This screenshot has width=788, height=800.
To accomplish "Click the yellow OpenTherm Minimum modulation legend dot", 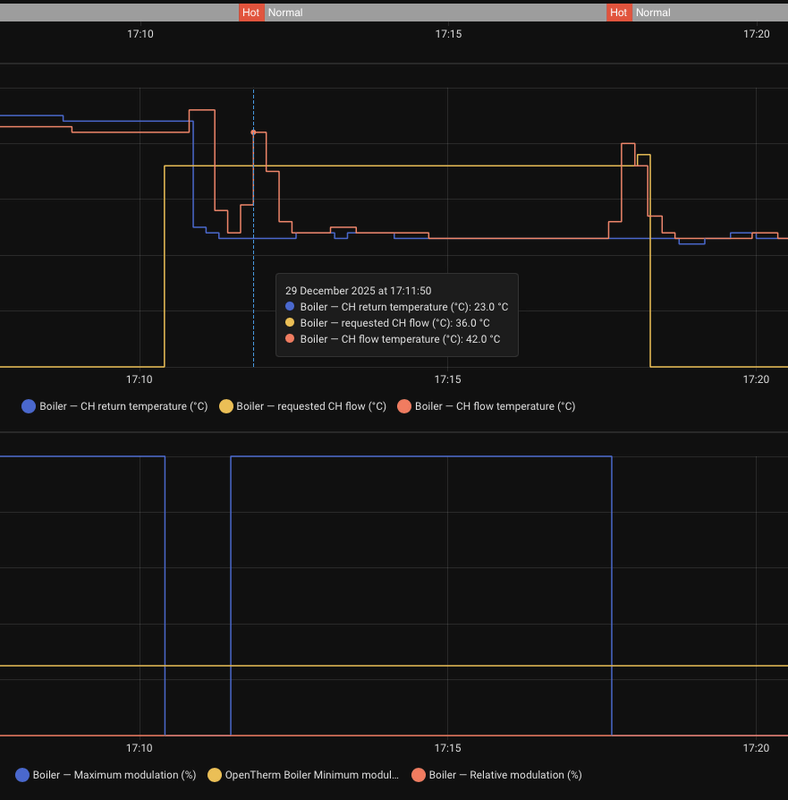I will 214,775.
